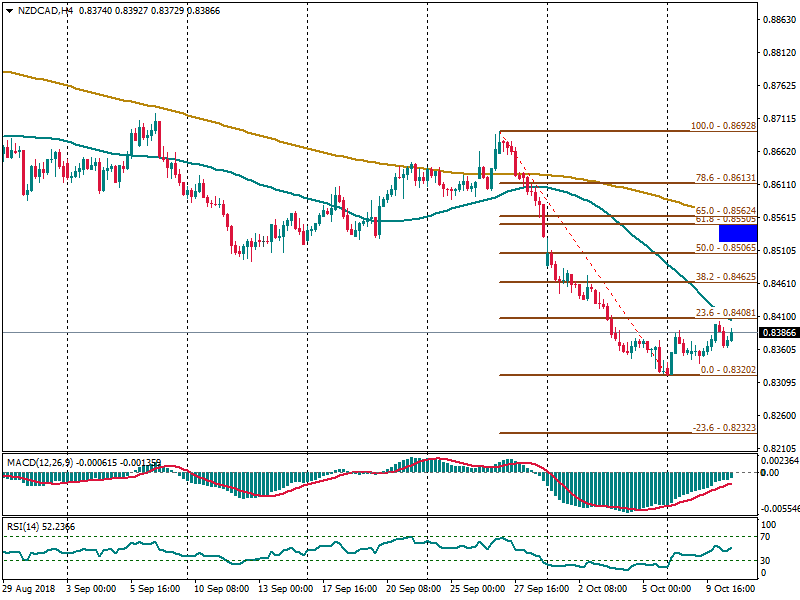Click the 65.0 Fibonacci level at 0.85624

pyautogui.click(x=718, y=211)
